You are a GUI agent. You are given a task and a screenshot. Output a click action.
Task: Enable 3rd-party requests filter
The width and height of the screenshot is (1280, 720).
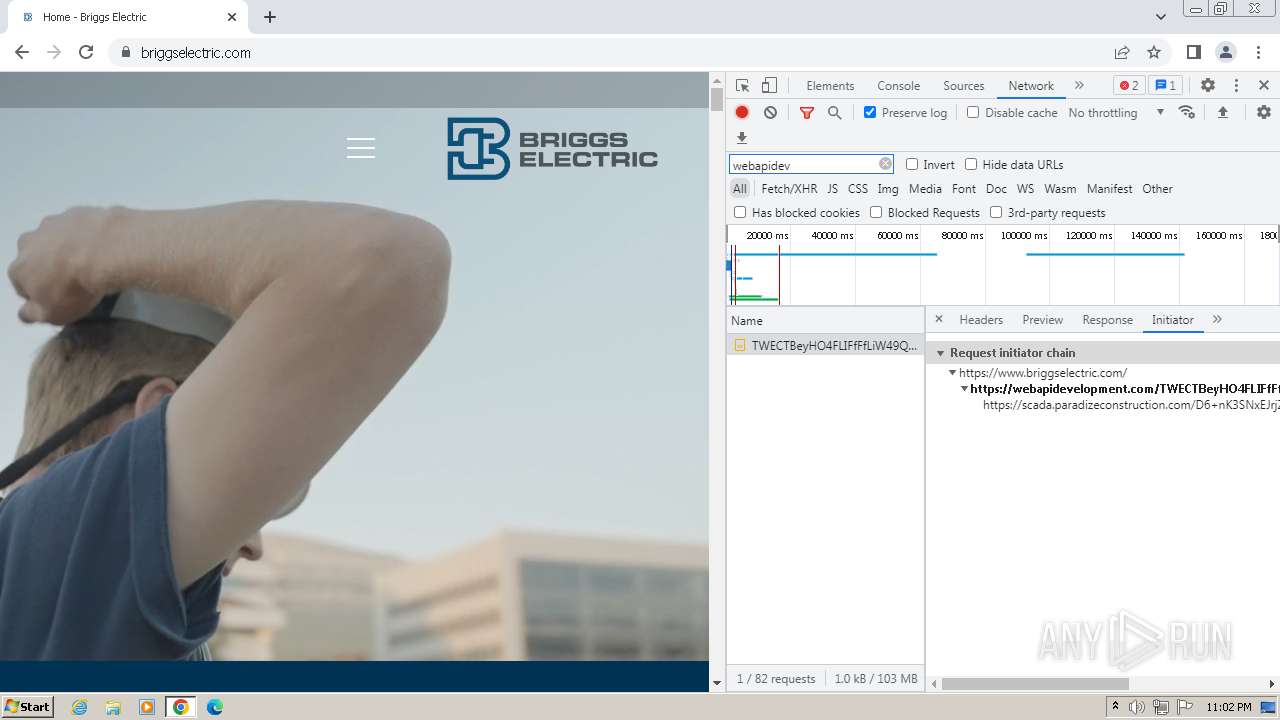[996, 212]
